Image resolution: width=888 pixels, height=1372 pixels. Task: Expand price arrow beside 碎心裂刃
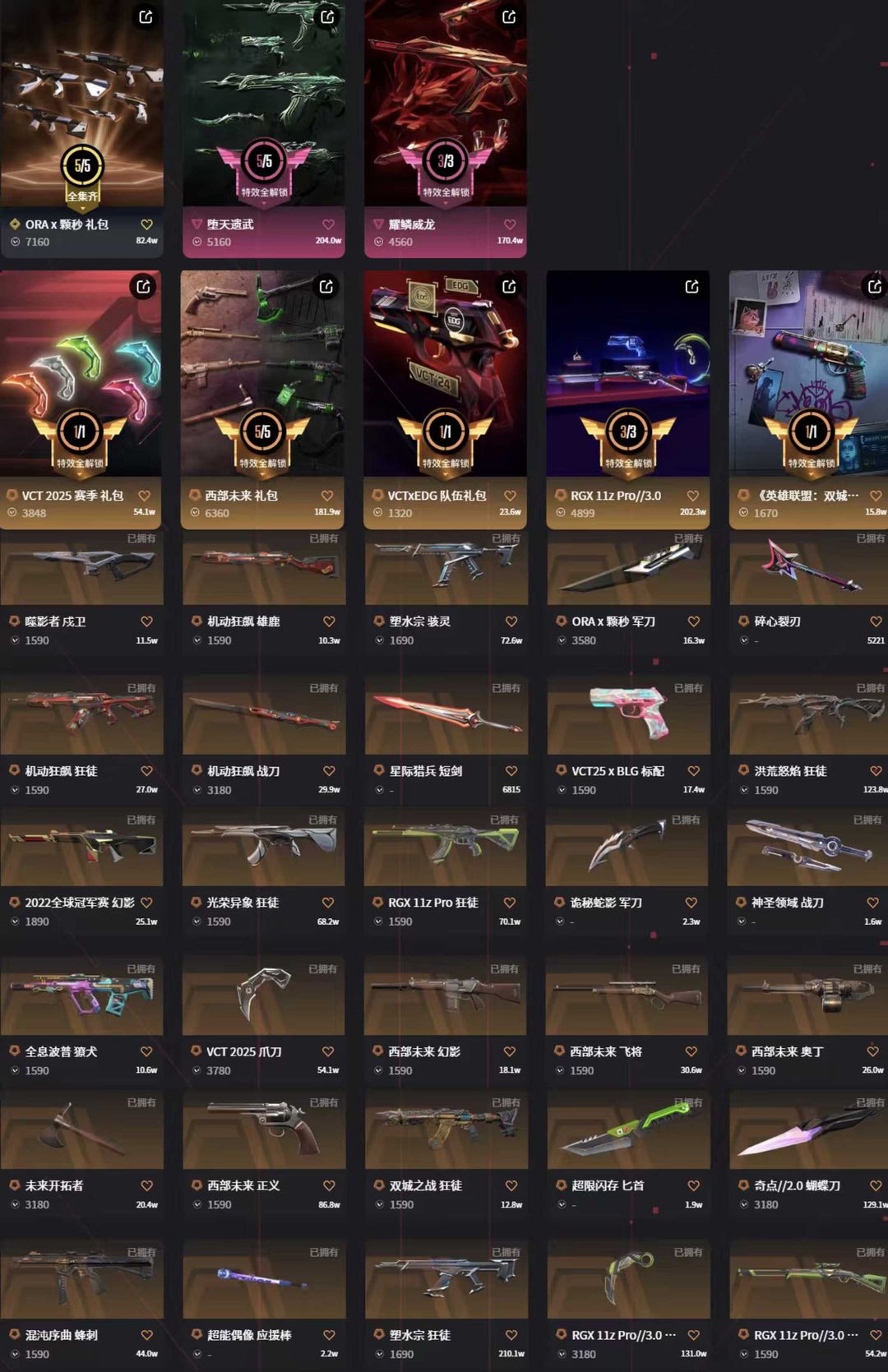coord(743,640)
